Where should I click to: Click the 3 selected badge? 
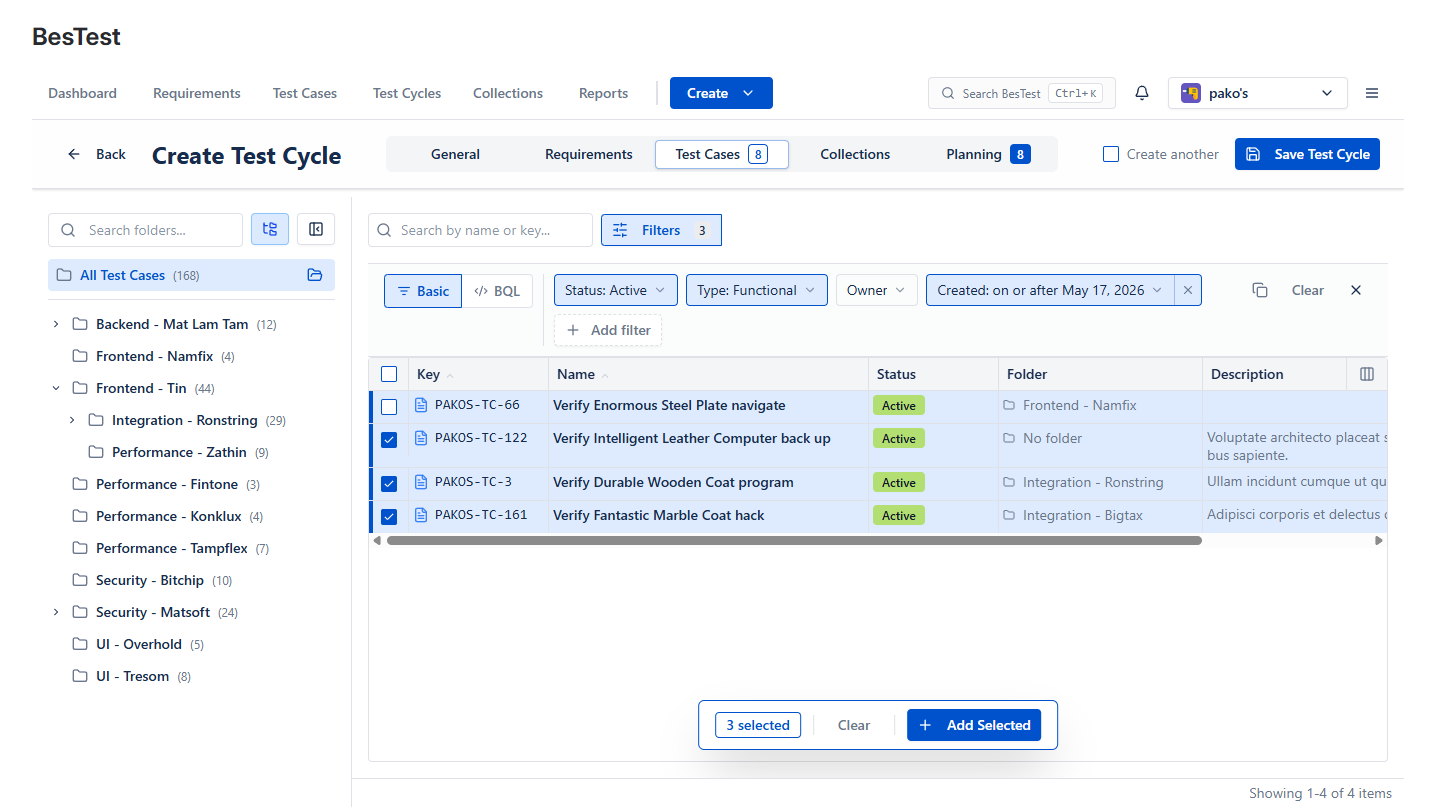(x=758, y=725)
